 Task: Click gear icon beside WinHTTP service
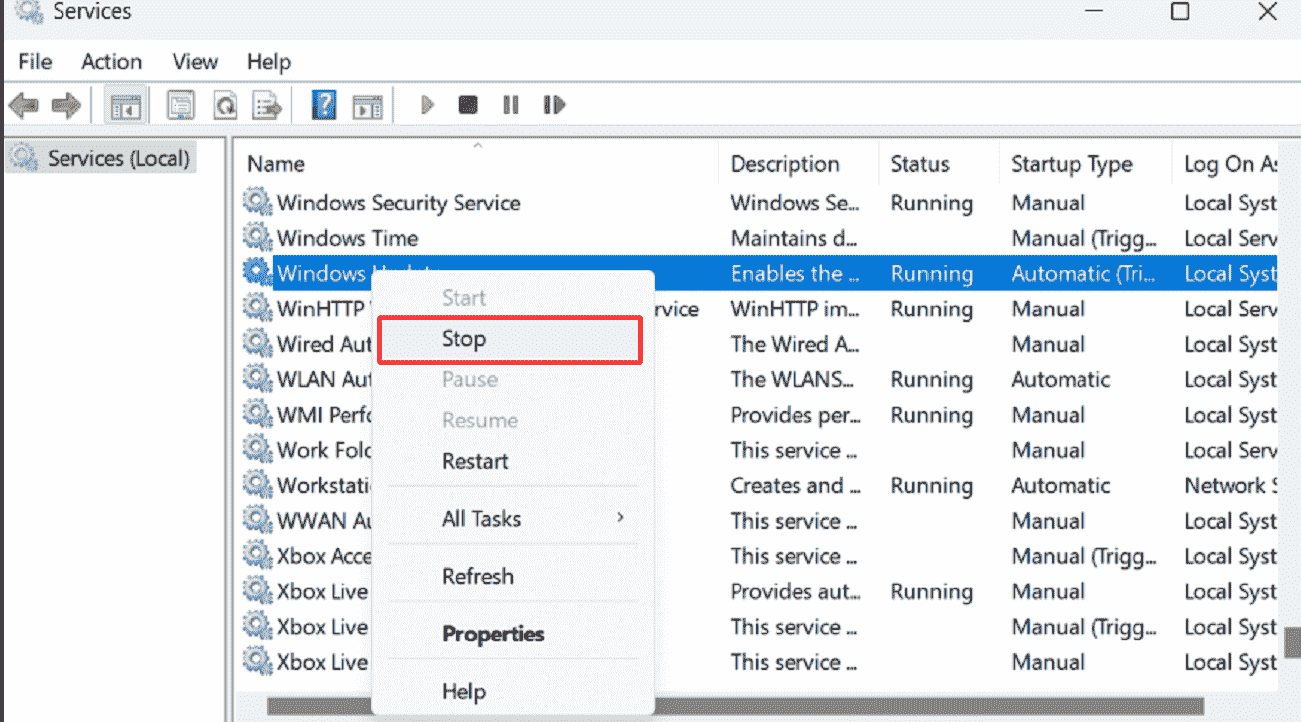[x=258, y=309]
